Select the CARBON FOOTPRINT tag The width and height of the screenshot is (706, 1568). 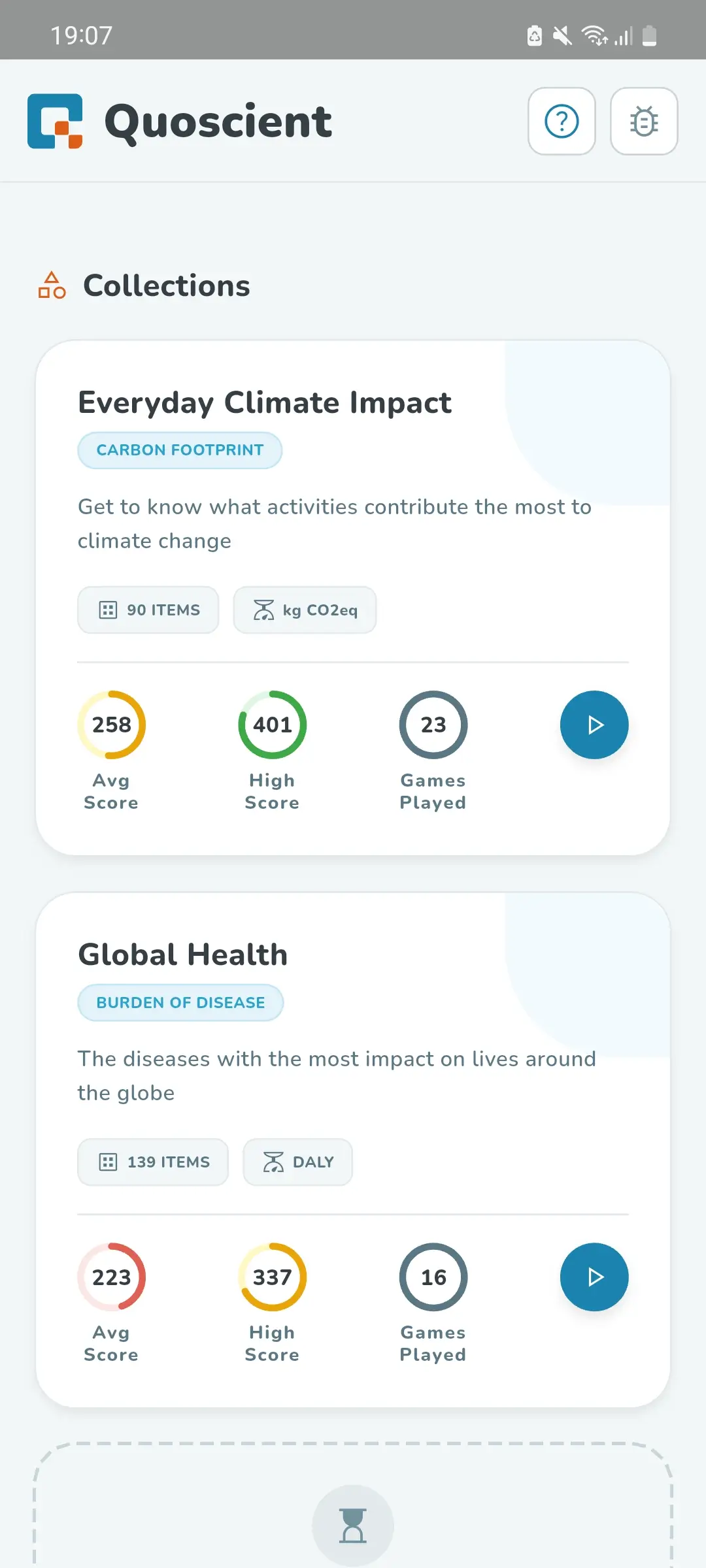[180, 450]
